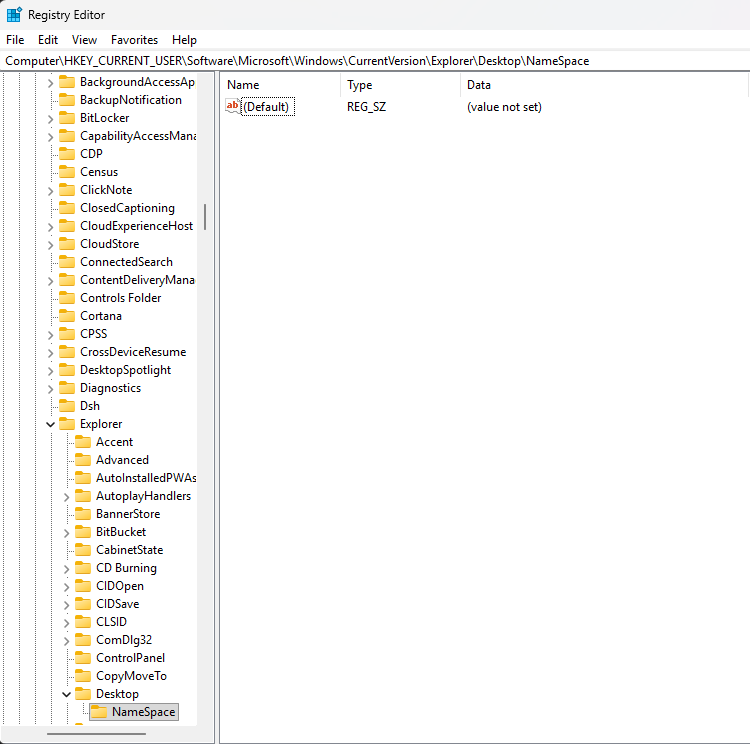The image size is (750, 744).
Task: Select the ClickNote key label
Action: pyautogui.click(x=106, y=190)
